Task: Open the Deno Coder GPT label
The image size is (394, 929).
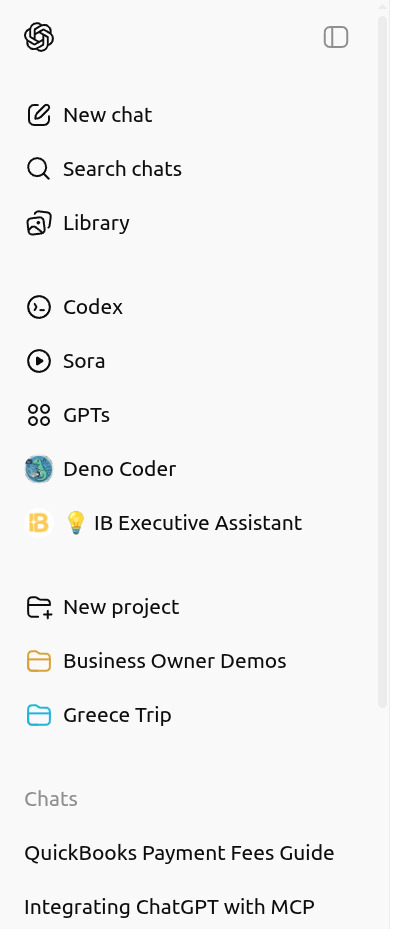Action: [120, 469]
